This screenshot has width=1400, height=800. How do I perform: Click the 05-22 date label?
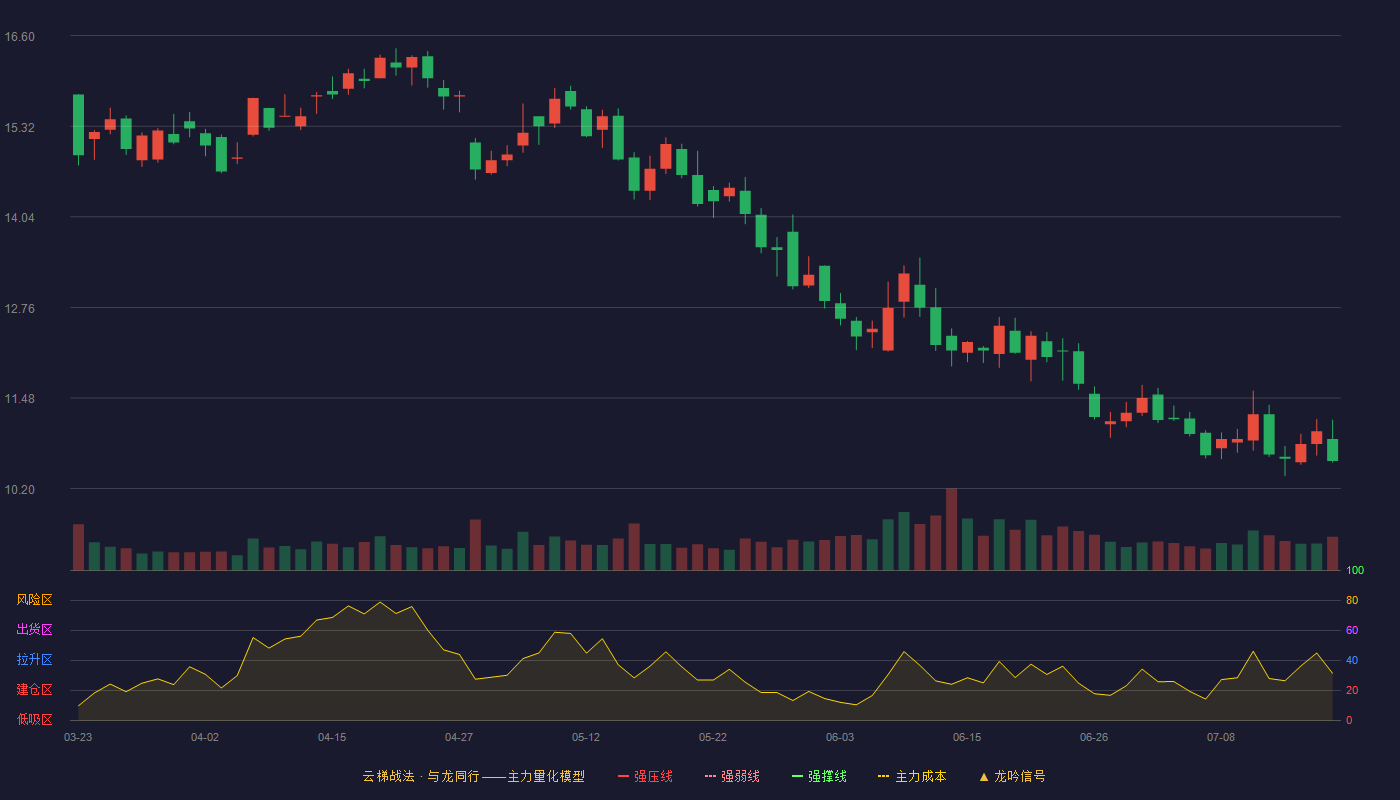pos(713,737)
